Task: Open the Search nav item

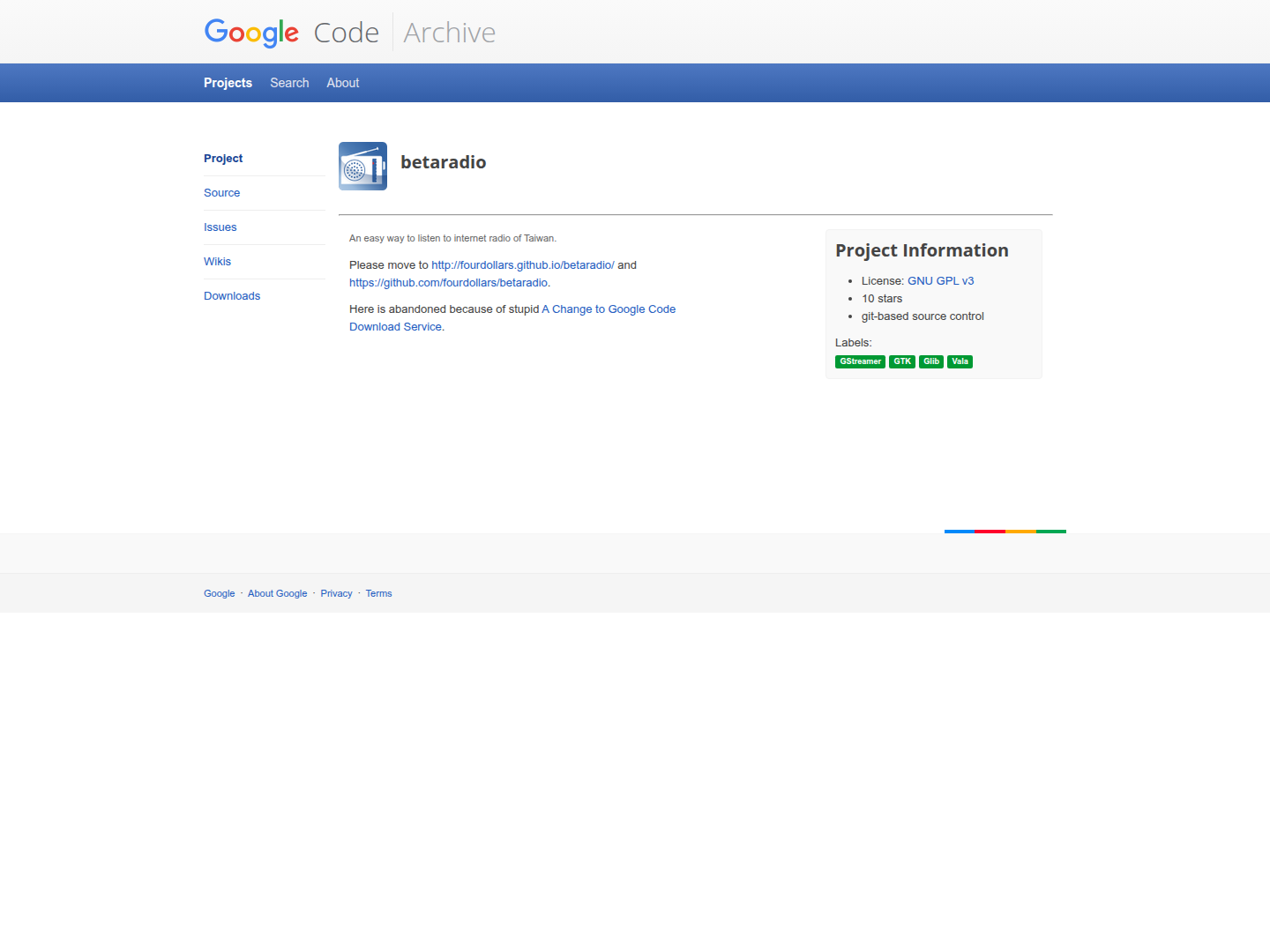Action: 289,83
